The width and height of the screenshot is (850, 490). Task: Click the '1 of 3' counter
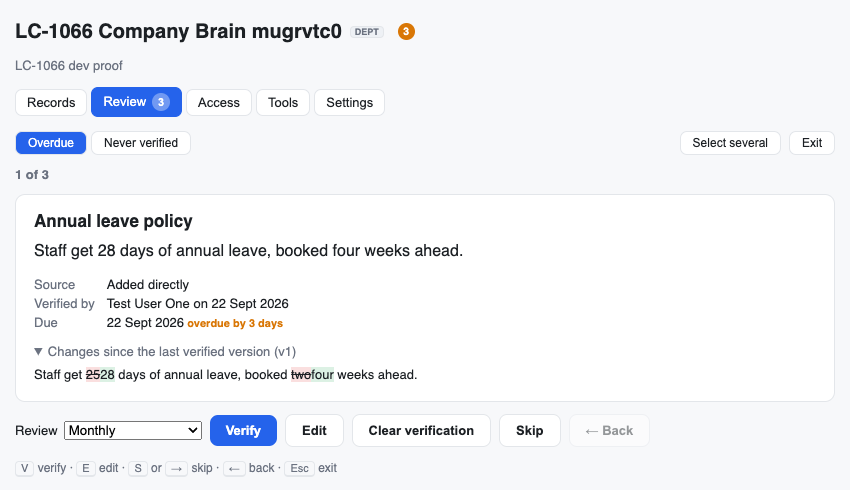click(x=32, y=175)
